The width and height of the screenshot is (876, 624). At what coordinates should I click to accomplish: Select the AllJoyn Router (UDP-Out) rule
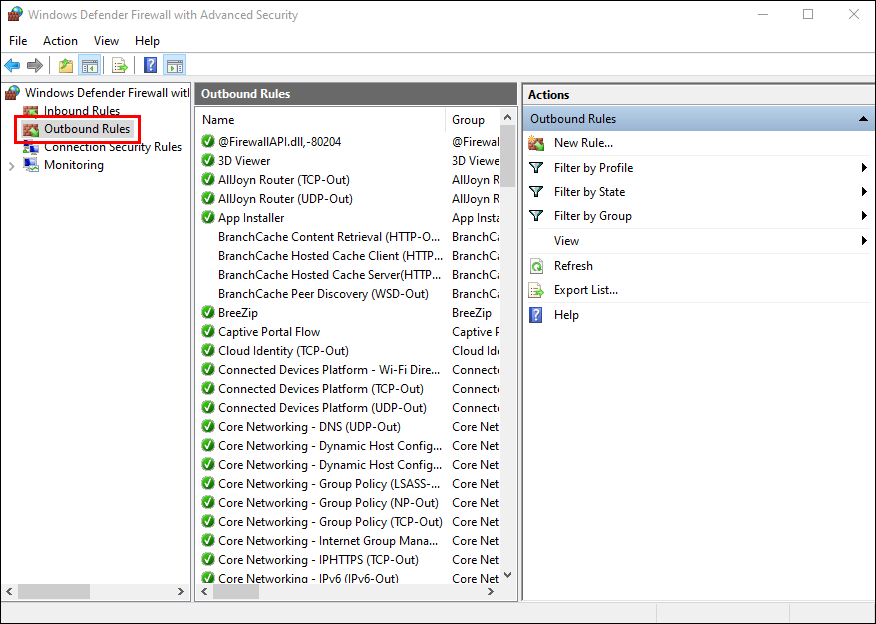coord(285,198)
